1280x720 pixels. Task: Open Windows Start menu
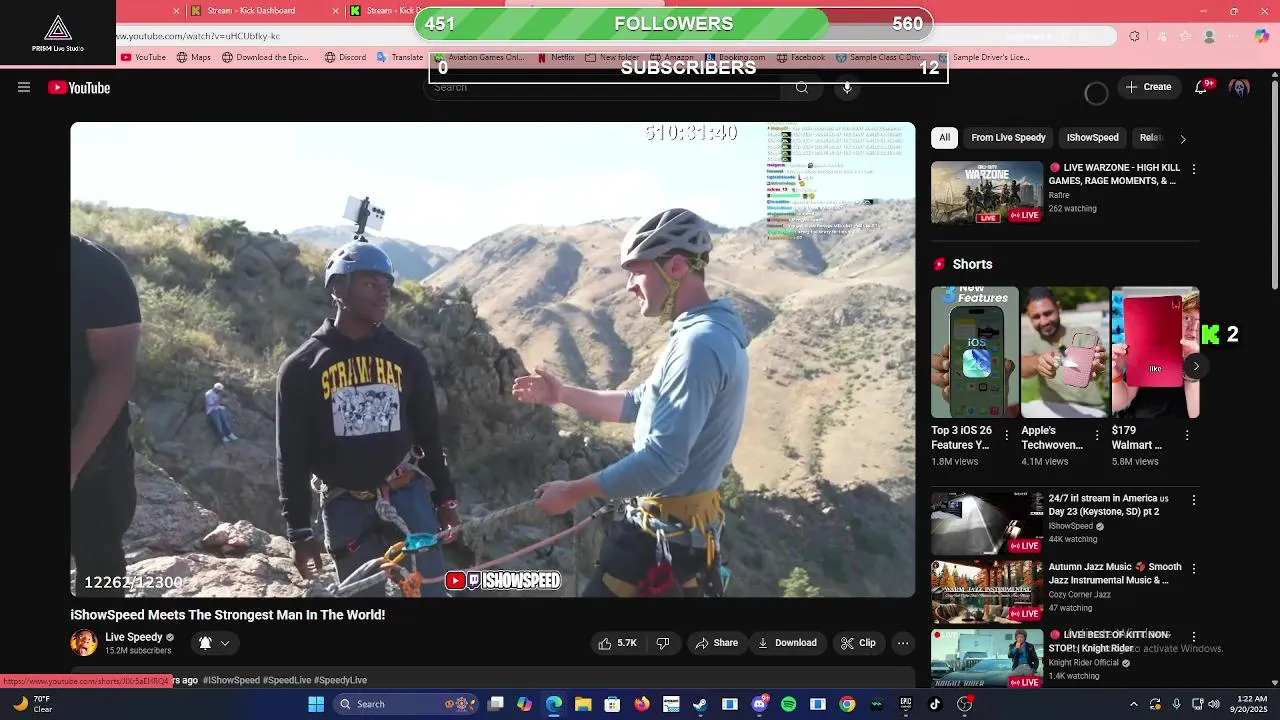pyautogui.click(x=316, y=704)
